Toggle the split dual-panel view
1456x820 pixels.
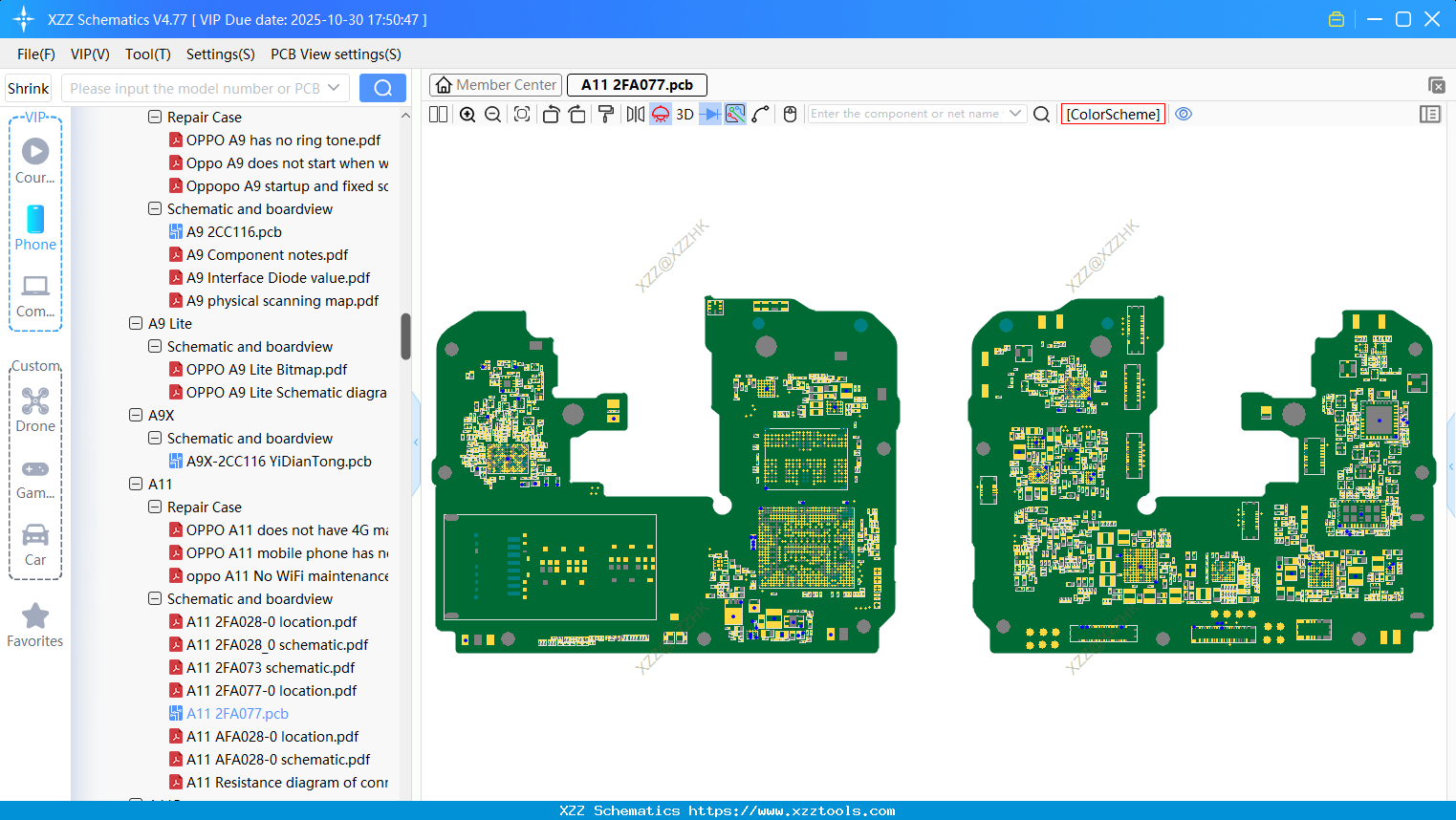point(439,115)
